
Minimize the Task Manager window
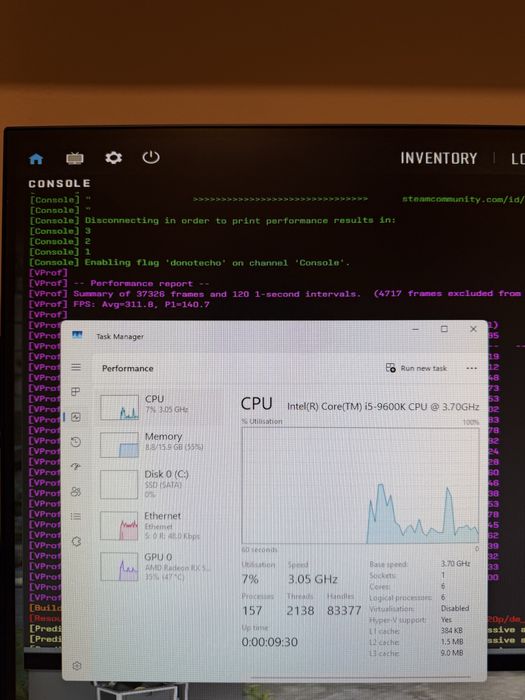coord(416,329)
